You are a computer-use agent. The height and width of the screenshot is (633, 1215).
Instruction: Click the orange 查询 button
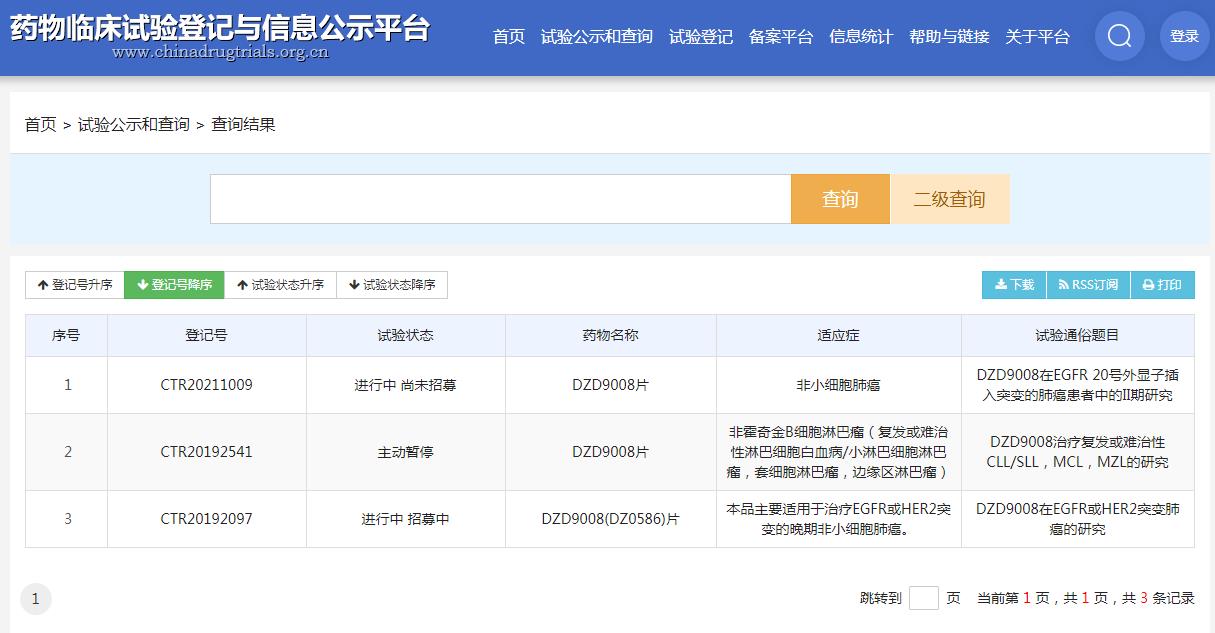tap(840, 199)
